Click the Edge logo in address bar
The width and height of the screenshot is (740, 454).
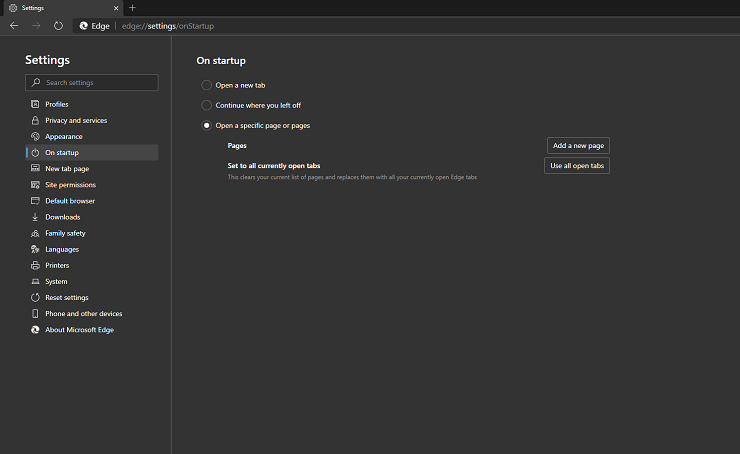(84, 25)
